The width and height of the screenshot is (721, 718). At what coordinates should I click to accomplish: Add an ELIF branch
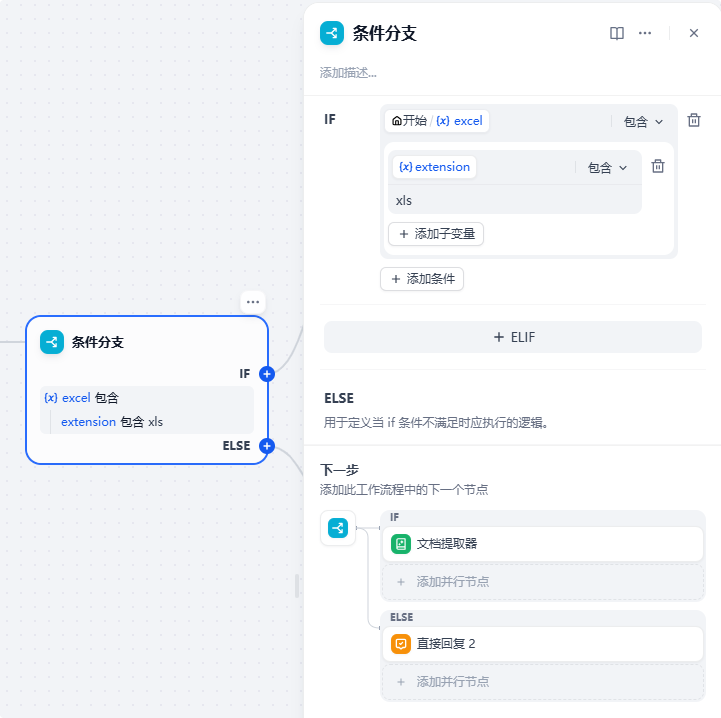coord(513,337)
